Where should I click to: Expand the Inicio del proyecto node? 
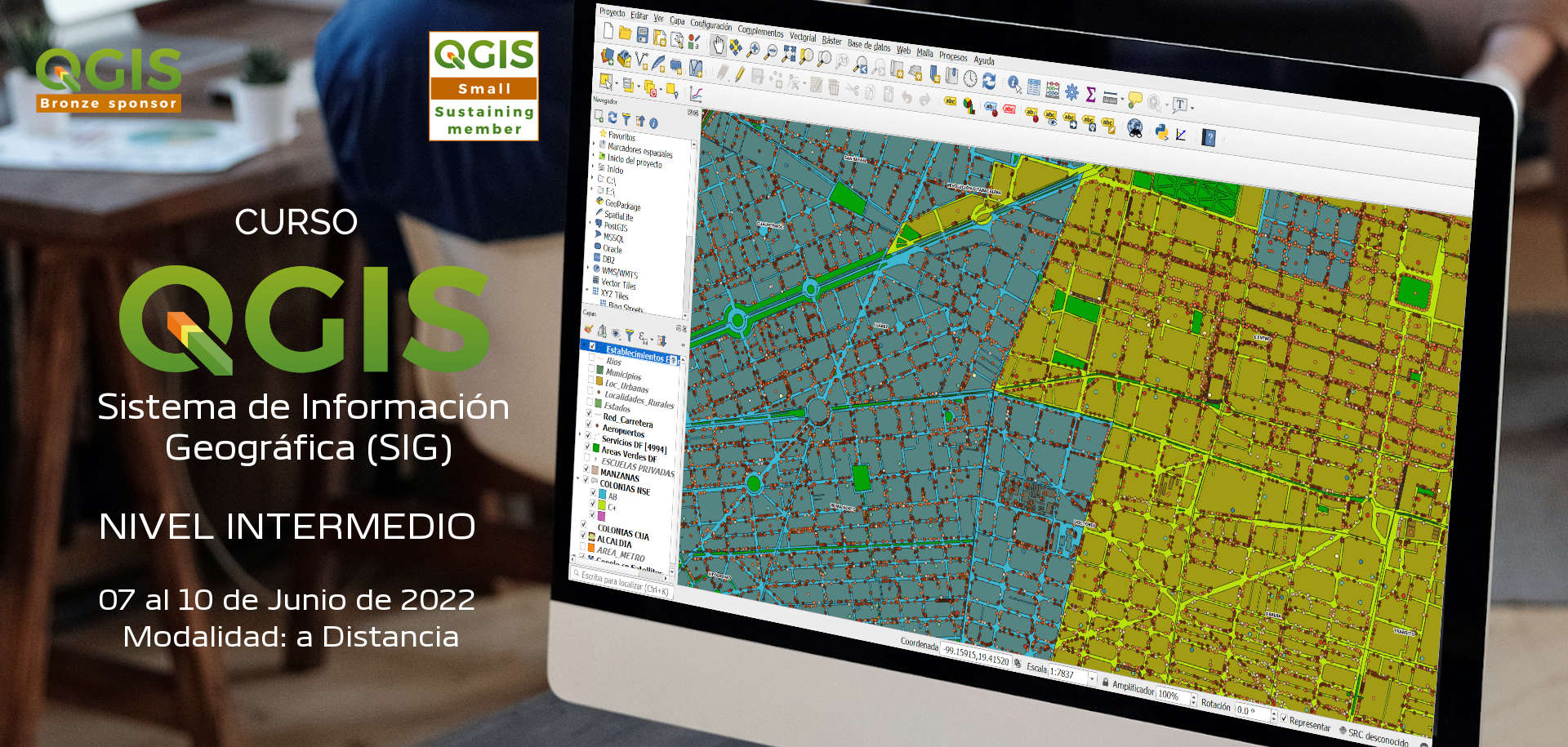[594, 154]
